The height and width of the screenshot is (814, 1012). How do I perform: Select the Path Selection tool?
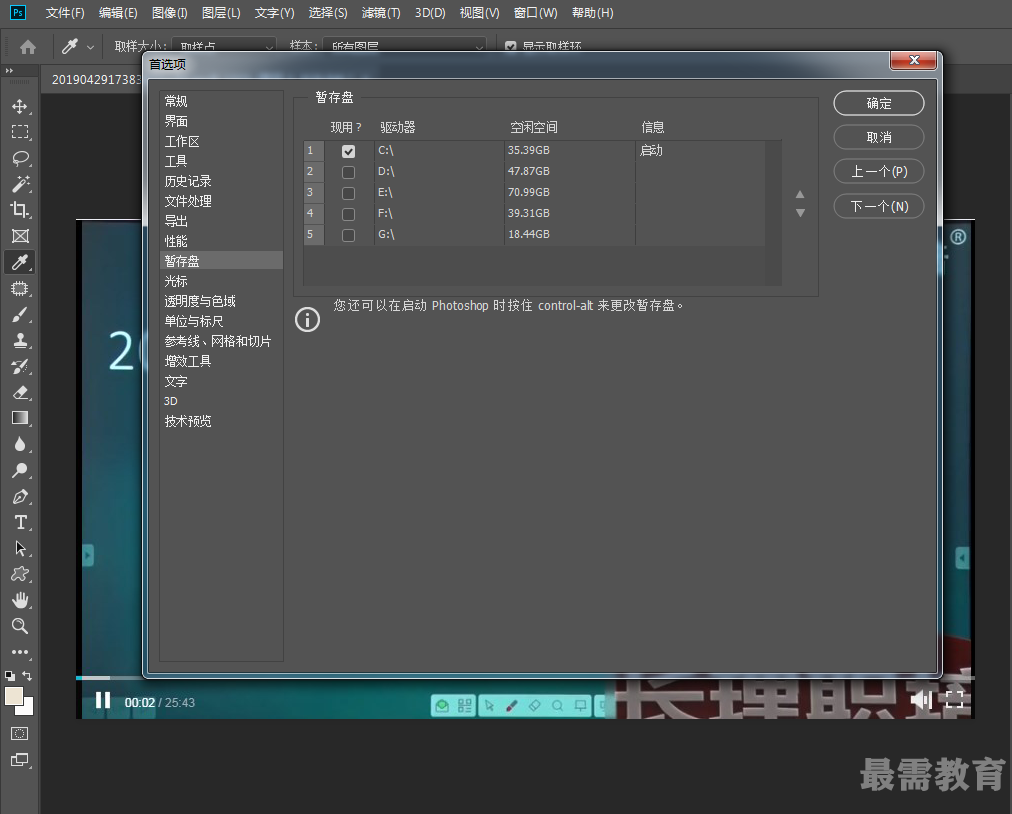tap(20, 548)
